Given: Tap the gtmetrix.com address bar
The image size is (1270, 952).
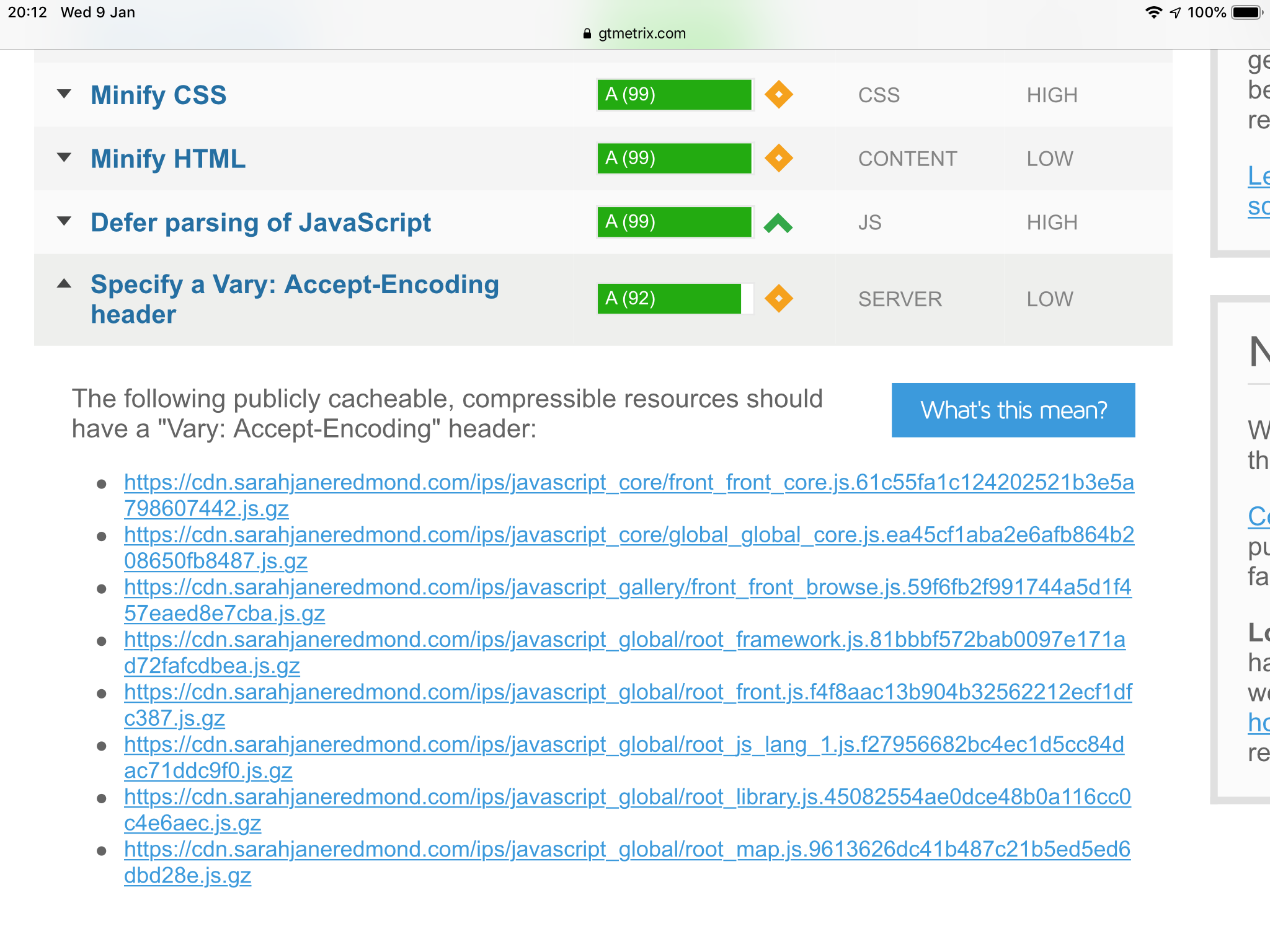Looking at the screenshot, I should point(641,33).
